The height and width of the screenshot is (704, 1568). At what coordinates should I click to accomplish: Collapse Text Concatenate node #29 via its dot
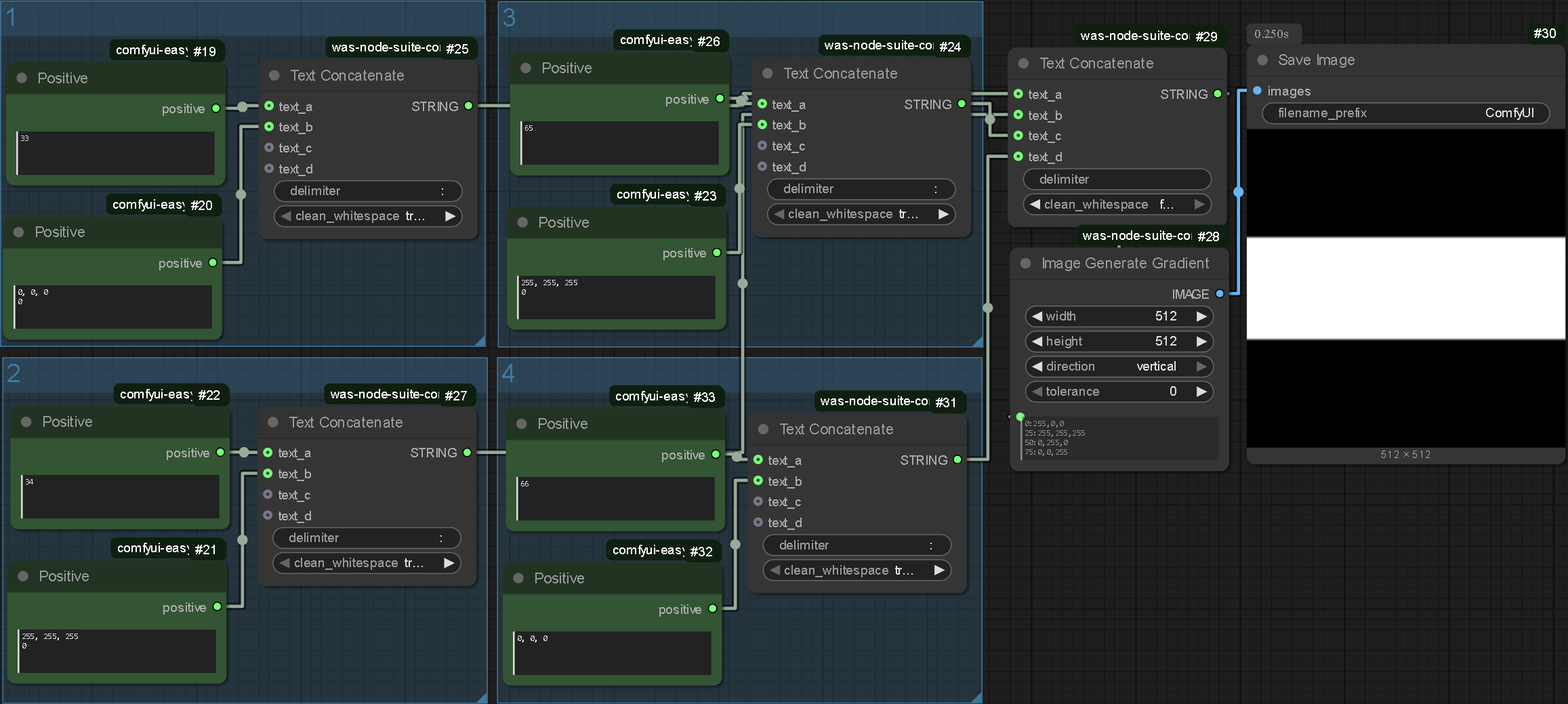coord(1024,63)
